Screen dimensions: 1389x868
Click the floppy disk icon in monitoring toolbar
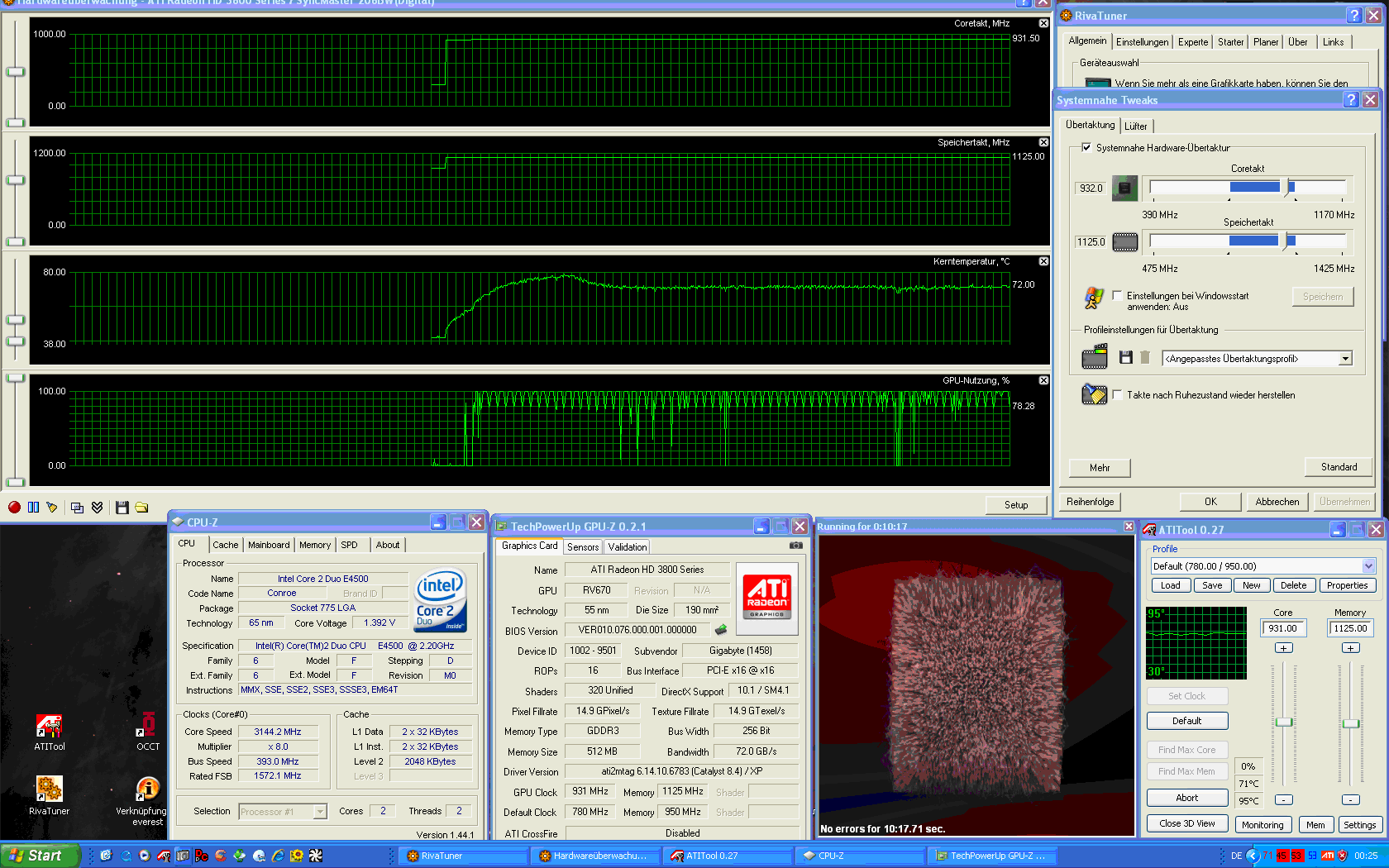click(122, 508)
